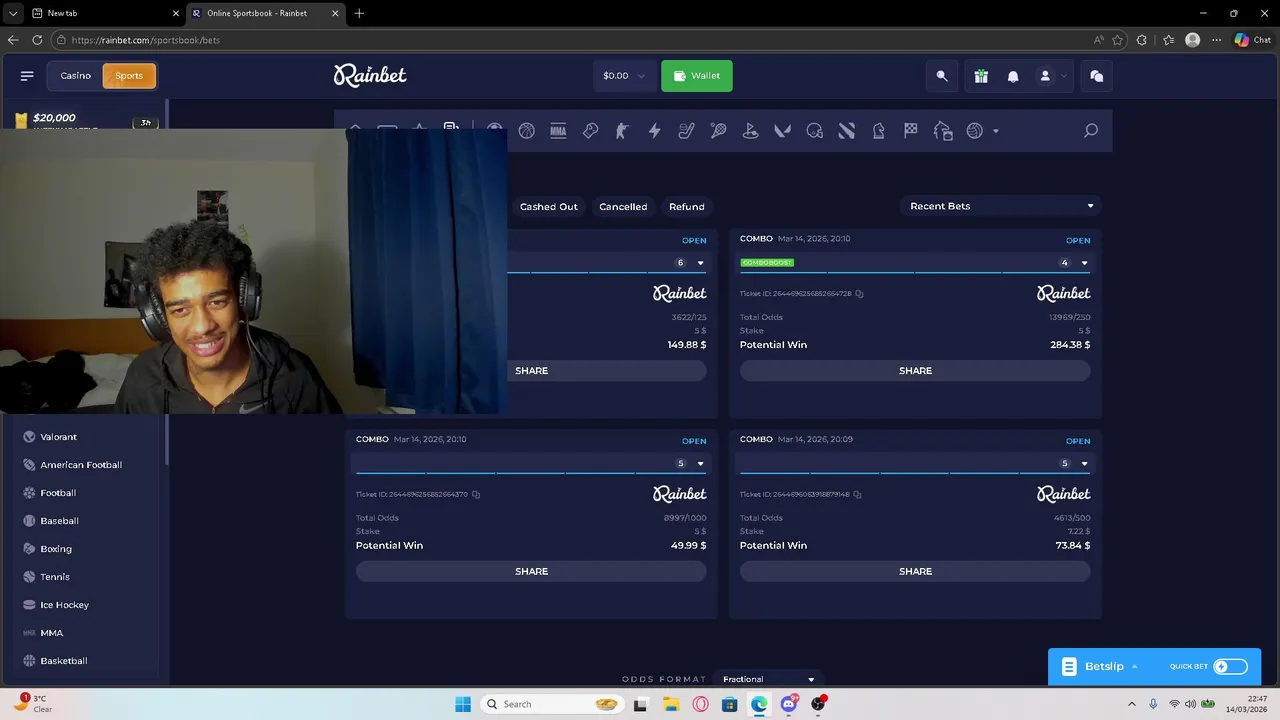Share the 73.84 $ potential win bet

pos(915,571)
